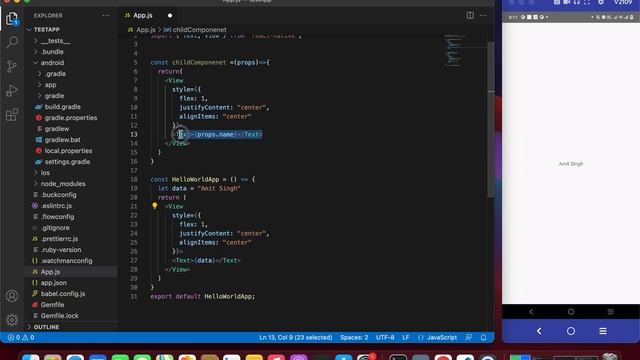Open .watchmanconfig file
640x360 pixels.
click(x=67, y=261)
